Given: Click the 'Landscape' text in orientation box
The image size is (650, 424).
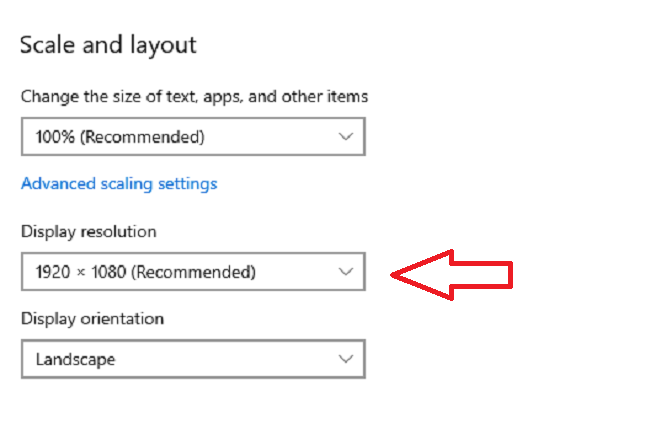Looking at the screenshot, I should tap(74, 358).
